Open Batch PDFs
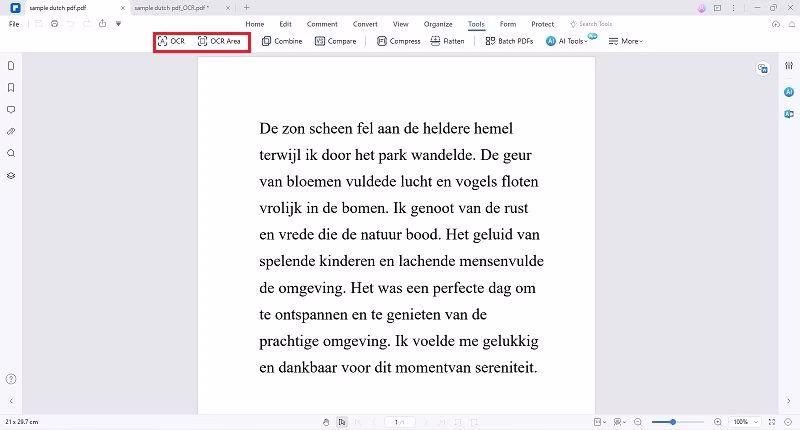The width and height of the screenshot is (800, 430). 509,41
